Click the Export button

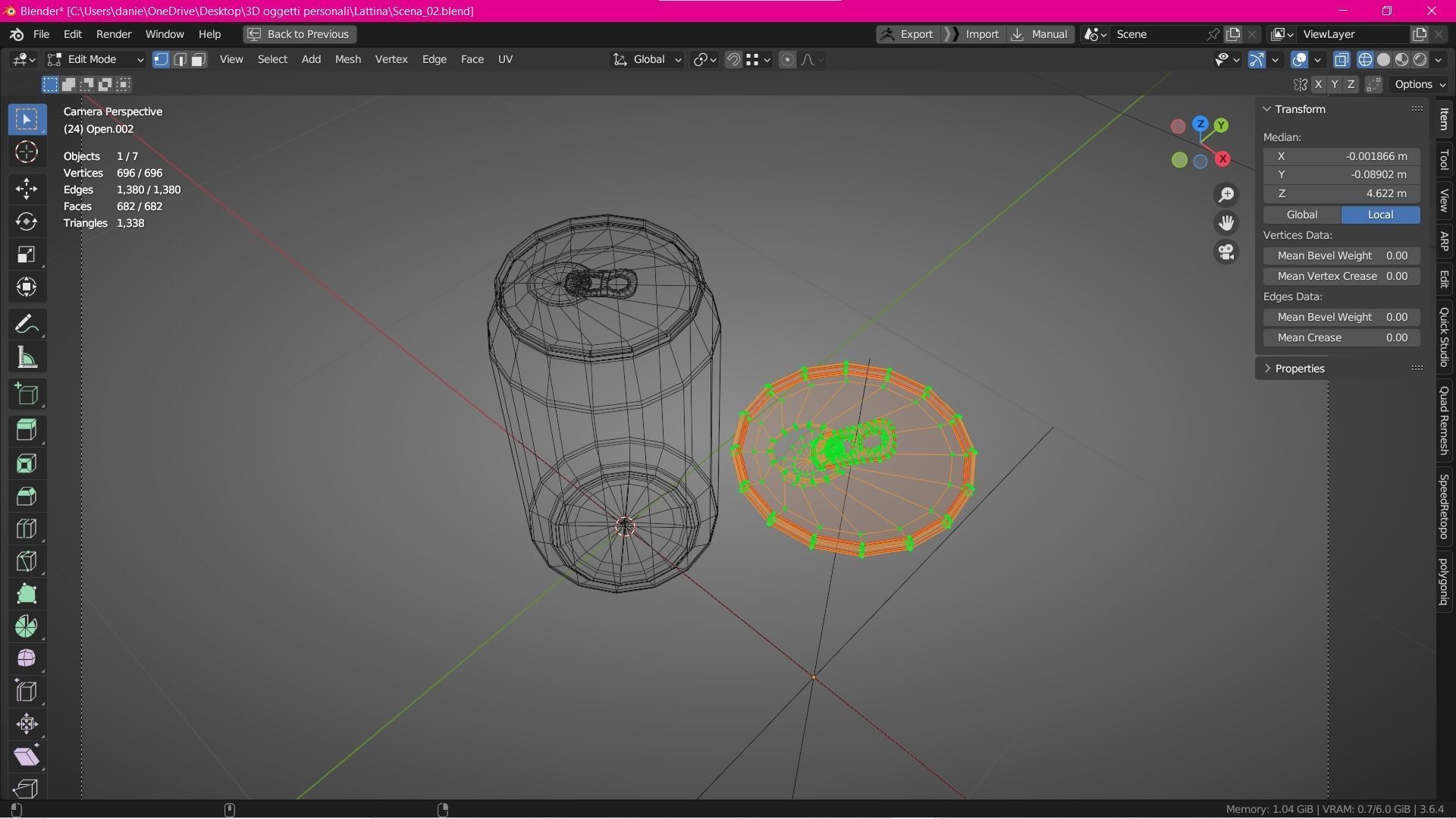(907, 34)
